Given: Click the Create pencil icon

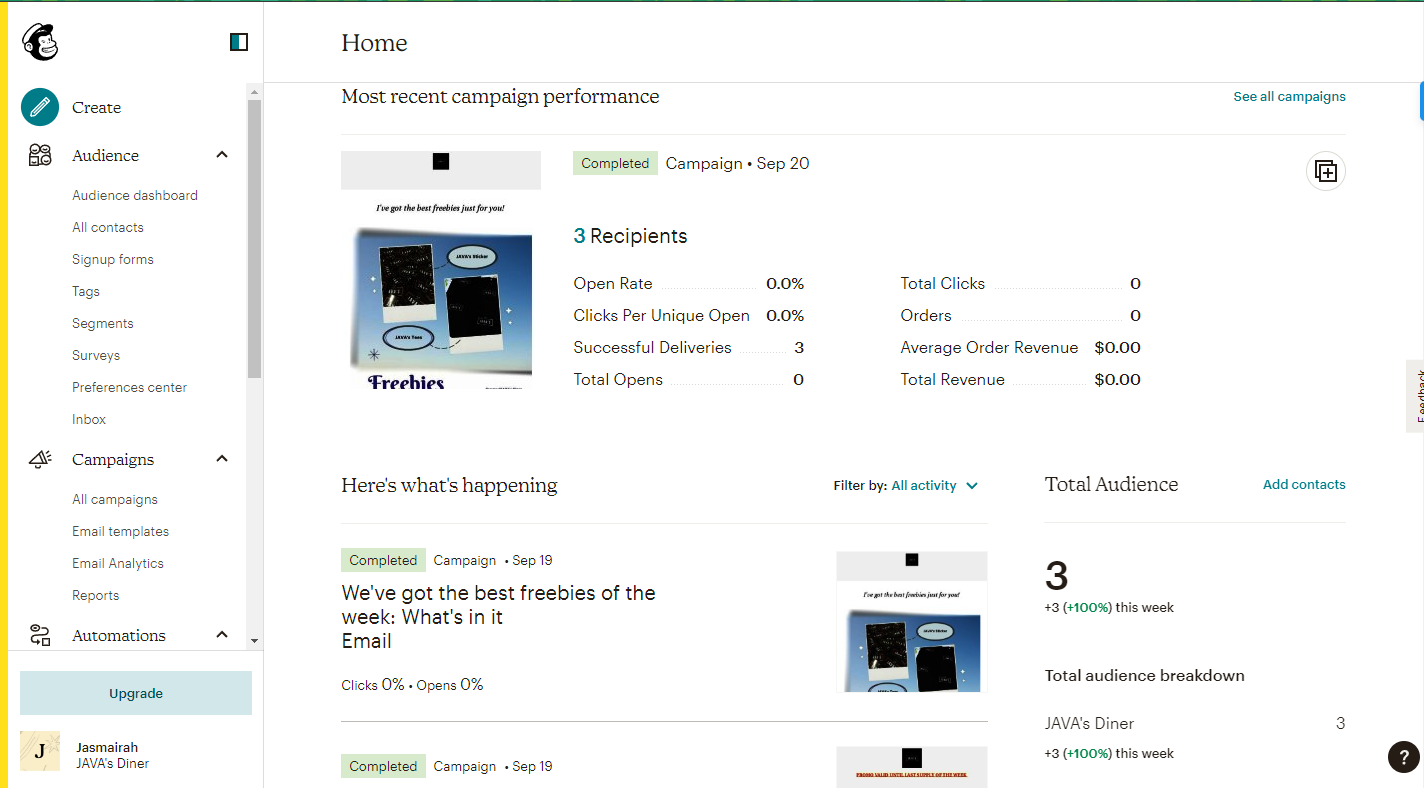Looking at the screenshot, I should 40,107.
